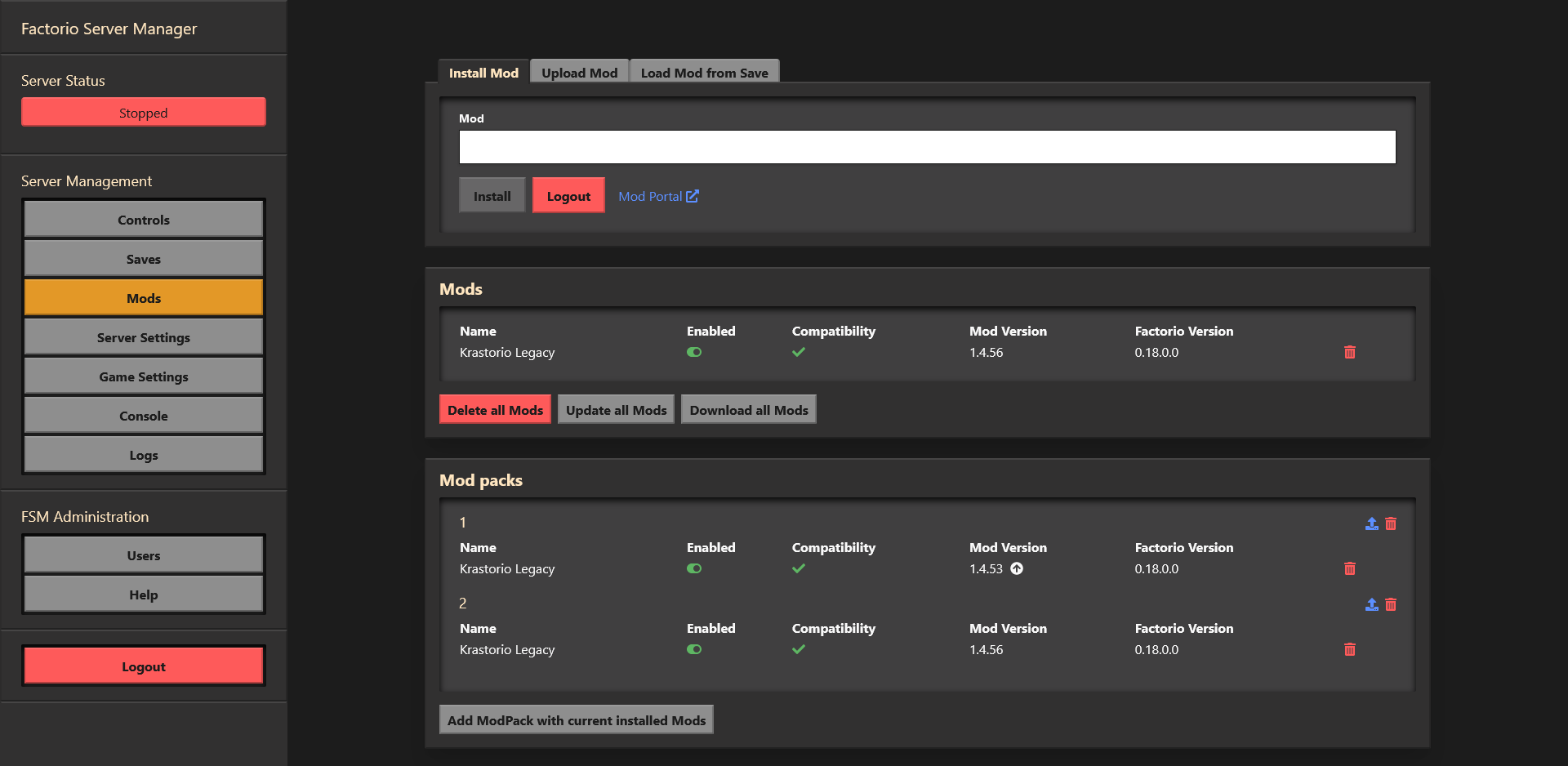
Task: Open the Console page
Action: pyautogui.click(x=144, y=416)
